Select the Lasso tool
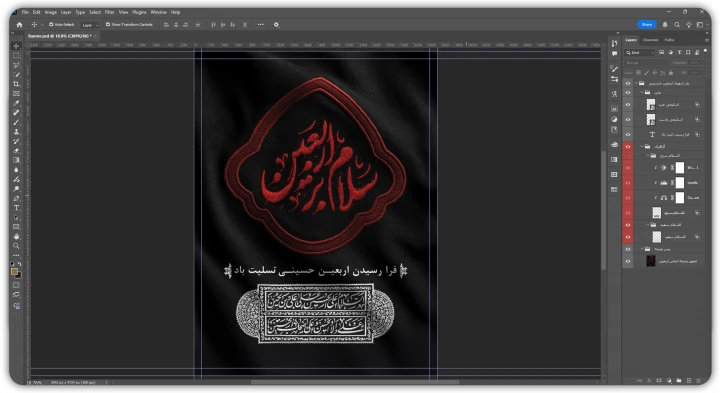The height and width of the screenshot is (393, 720). [x=17, y=65]
